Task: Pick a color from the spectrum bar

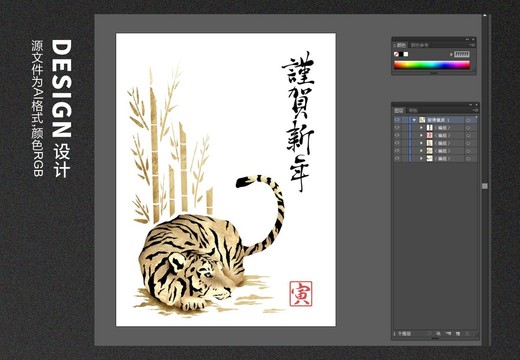Action: (x=432, y=65)
